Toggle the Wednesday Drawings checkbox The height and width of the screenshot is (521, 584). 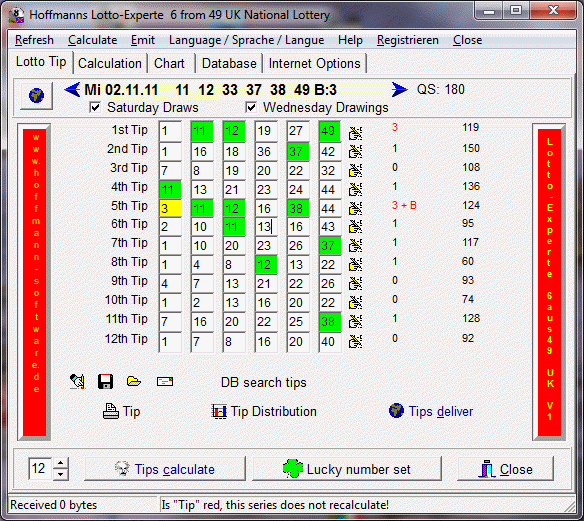click(251, 108)
